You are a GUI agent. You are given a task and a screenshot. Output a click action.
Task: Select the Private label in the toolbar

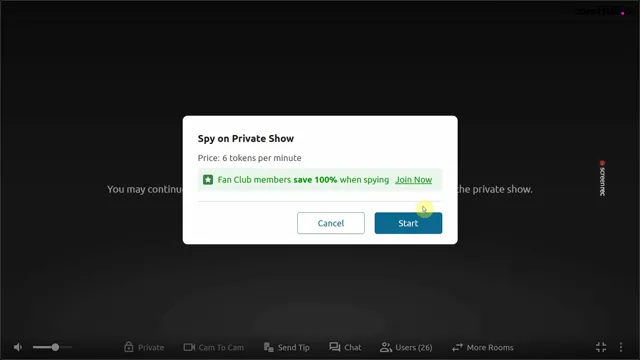point(151,347)
